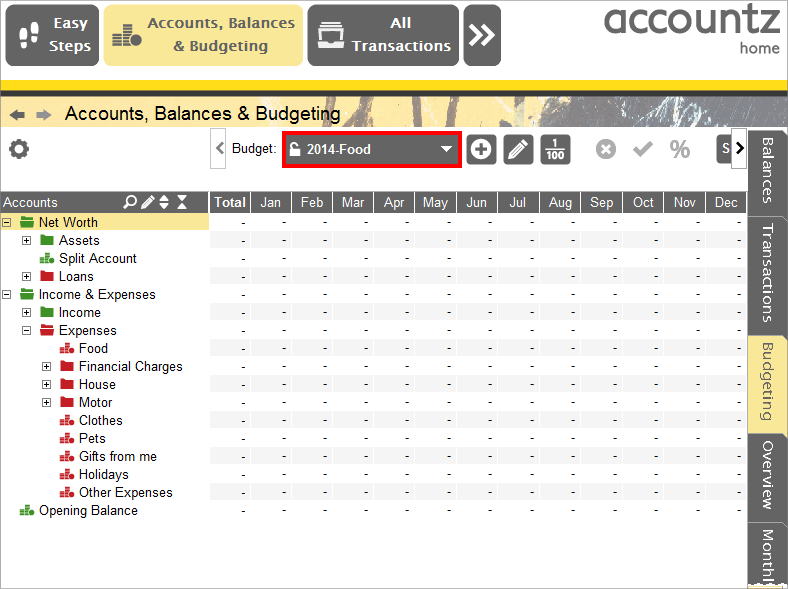788x589 pixels.
Task: Click the red Loans folder icon
Action: click(47, 276)
